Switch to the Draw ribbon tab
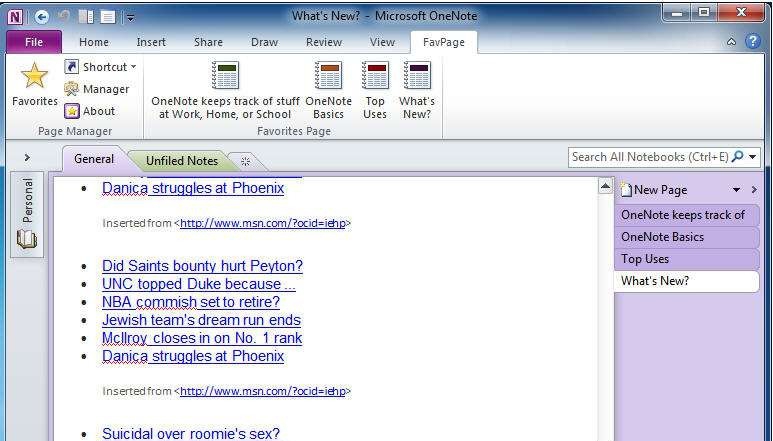This screenshot has width=773, height=441. (x=264, y=42)
